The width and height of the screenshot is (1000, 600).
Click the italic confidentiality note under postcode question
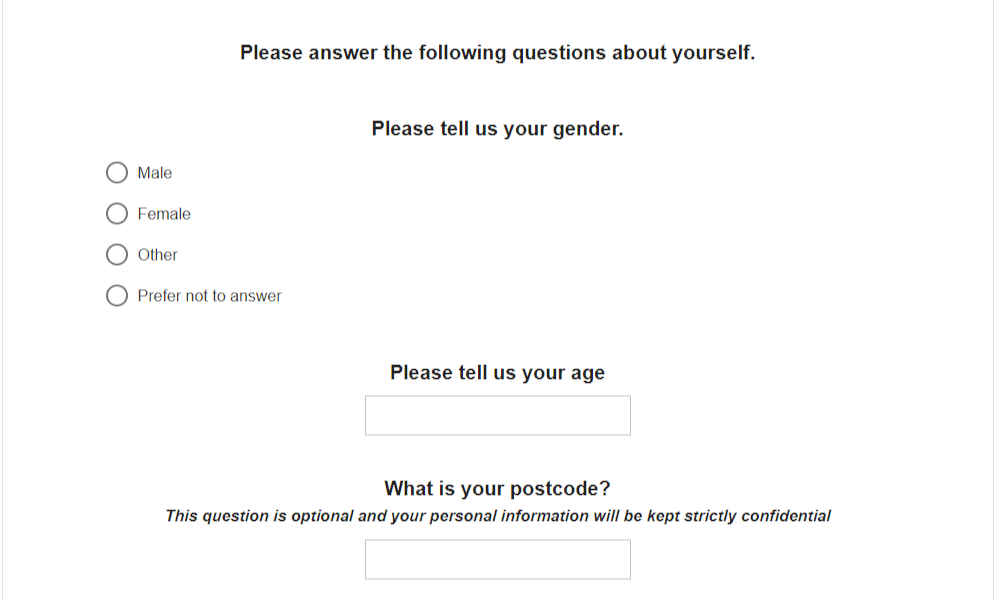coord(497,516)
